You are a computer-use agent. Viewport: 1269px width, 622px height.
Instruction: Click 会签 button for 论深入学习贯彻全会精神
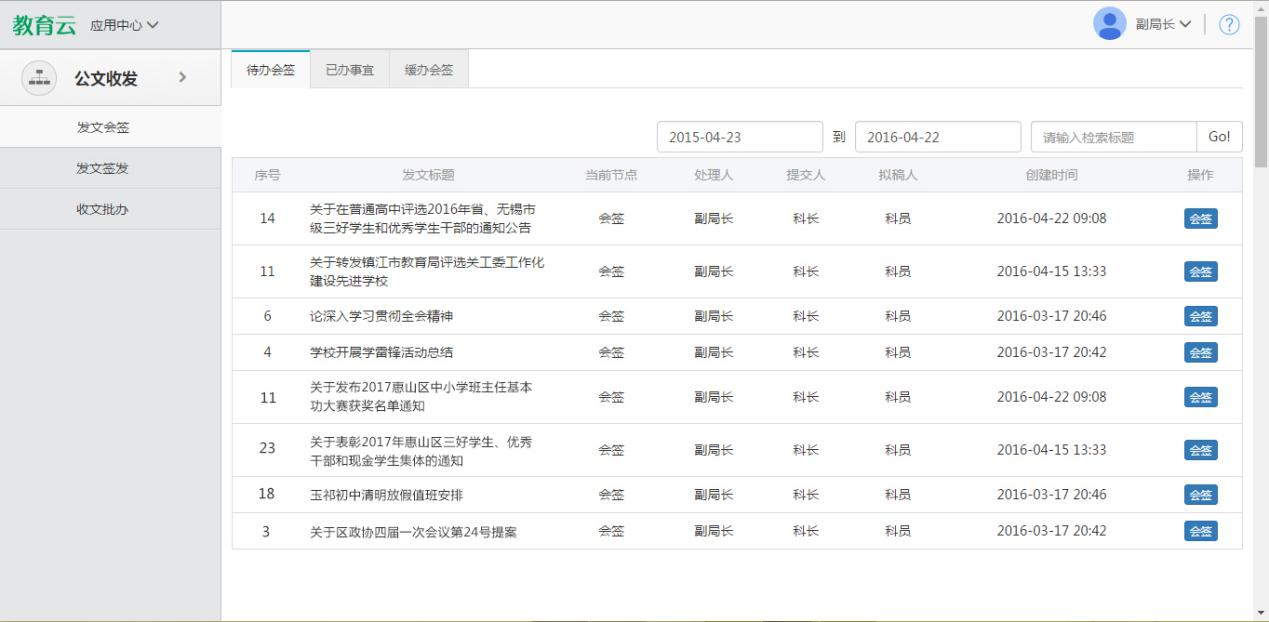[x=1200, y=316]
